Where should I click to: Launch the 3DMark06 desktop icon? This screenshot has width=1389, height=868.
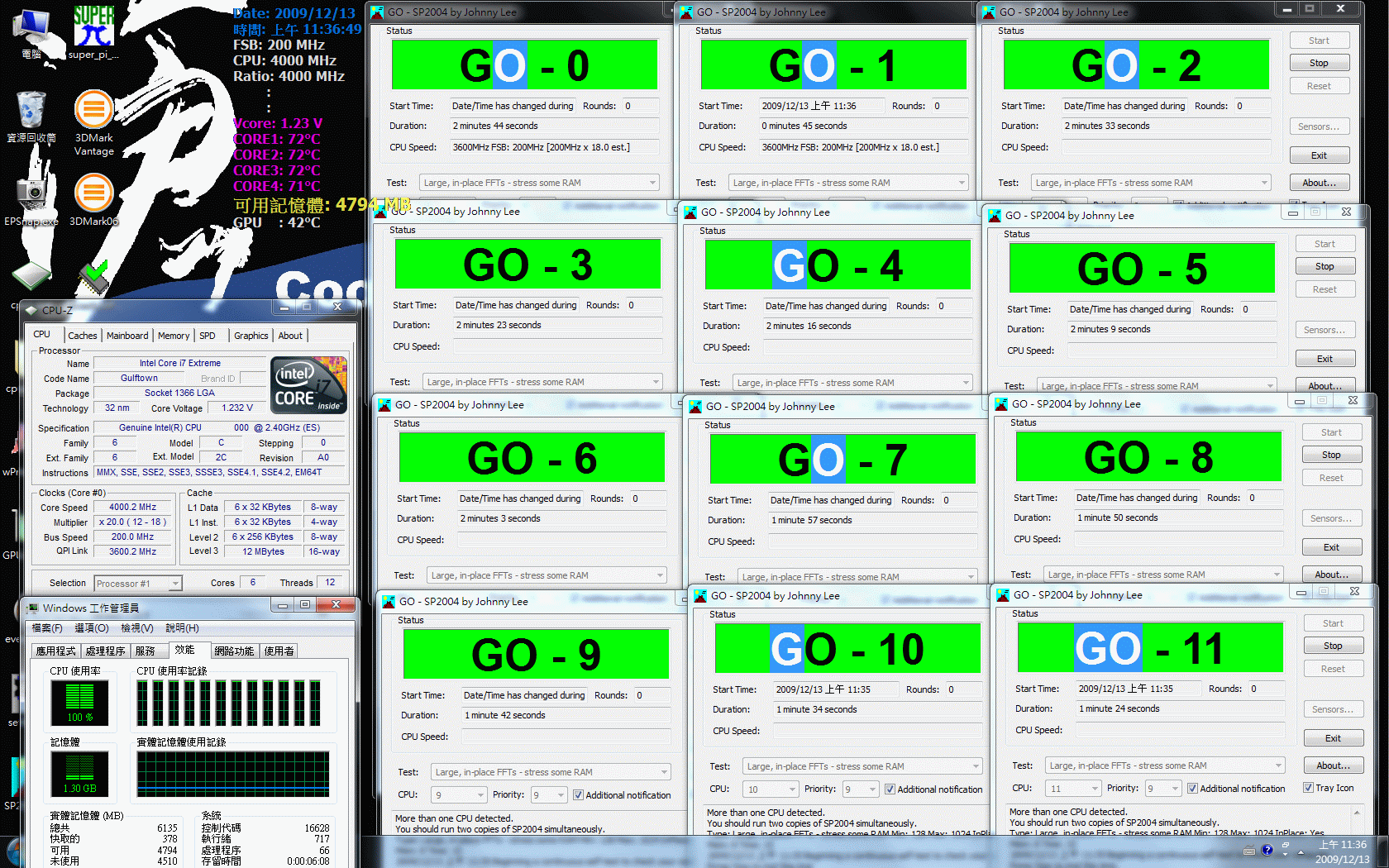(x=93, y=198)
